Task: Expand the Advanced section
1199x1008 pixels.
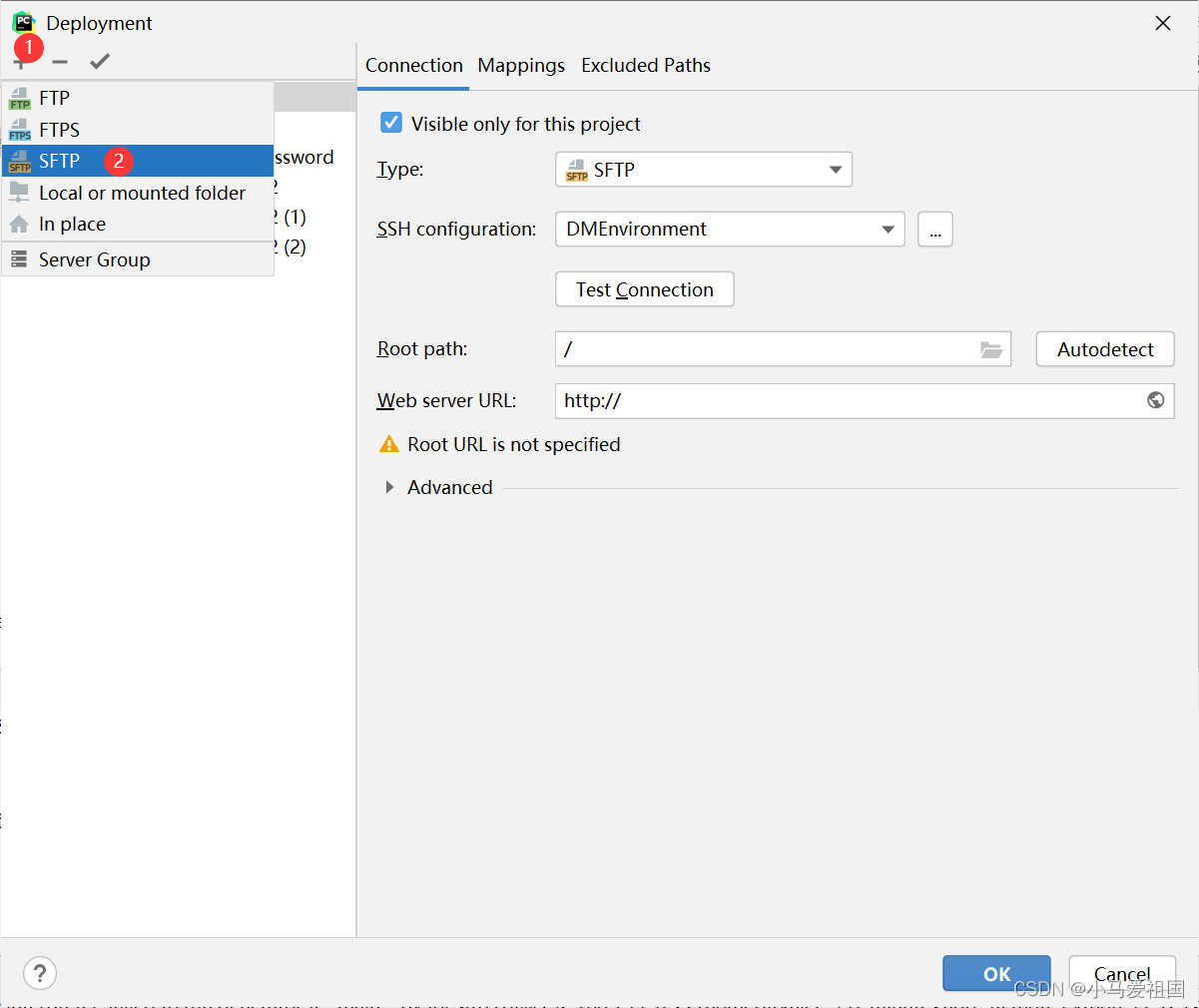Action: click(x=389, y=487)
